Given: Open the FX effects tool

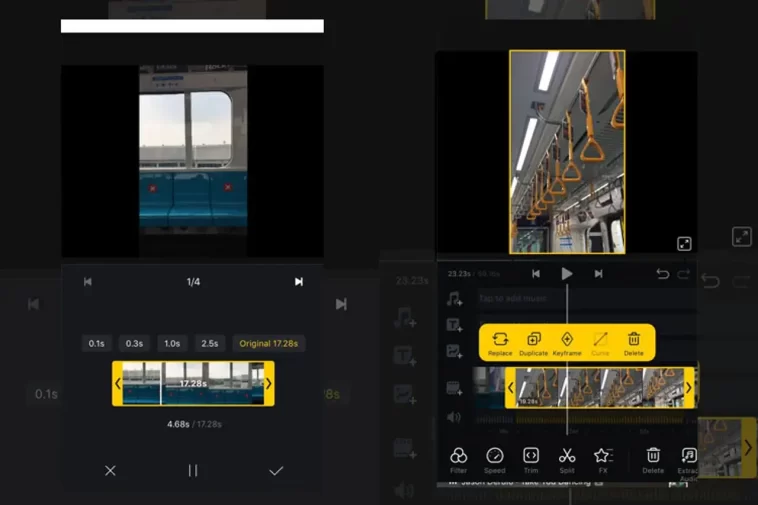Looking at the screenshot, I should point(603,461).
